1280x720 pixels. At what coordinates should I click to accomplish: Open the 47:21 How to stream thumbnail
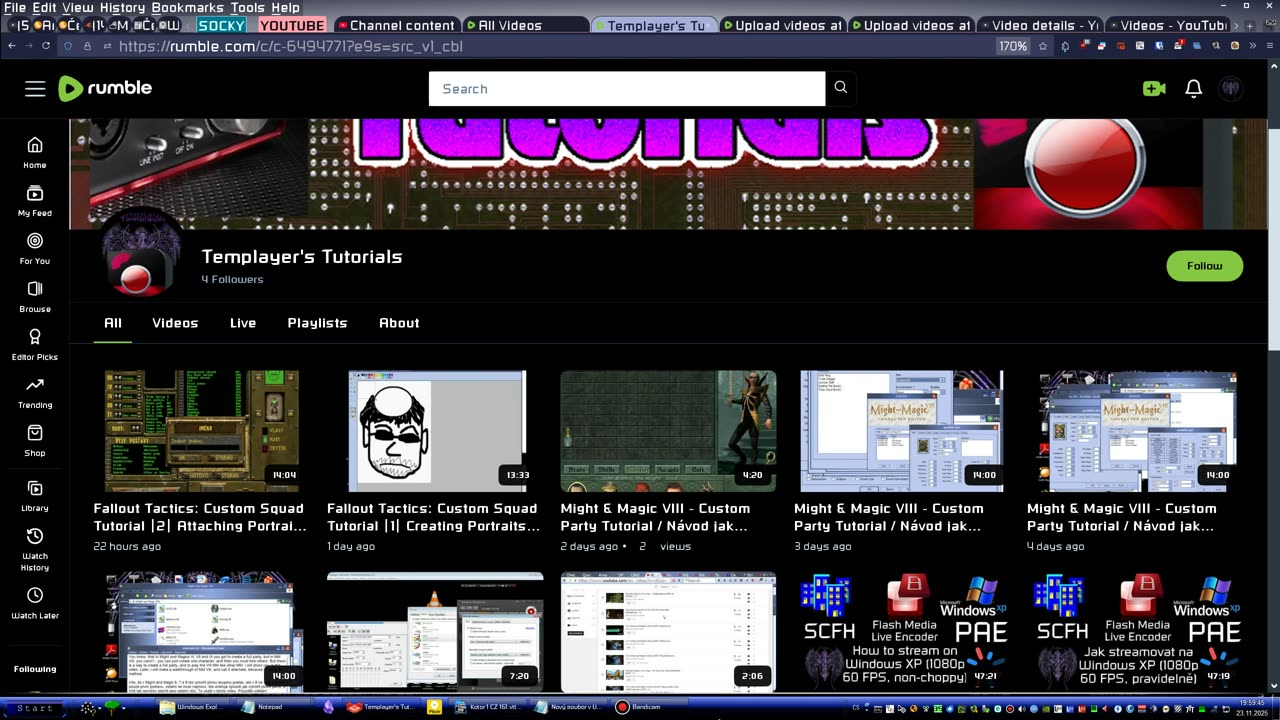[x=902, y=632]
